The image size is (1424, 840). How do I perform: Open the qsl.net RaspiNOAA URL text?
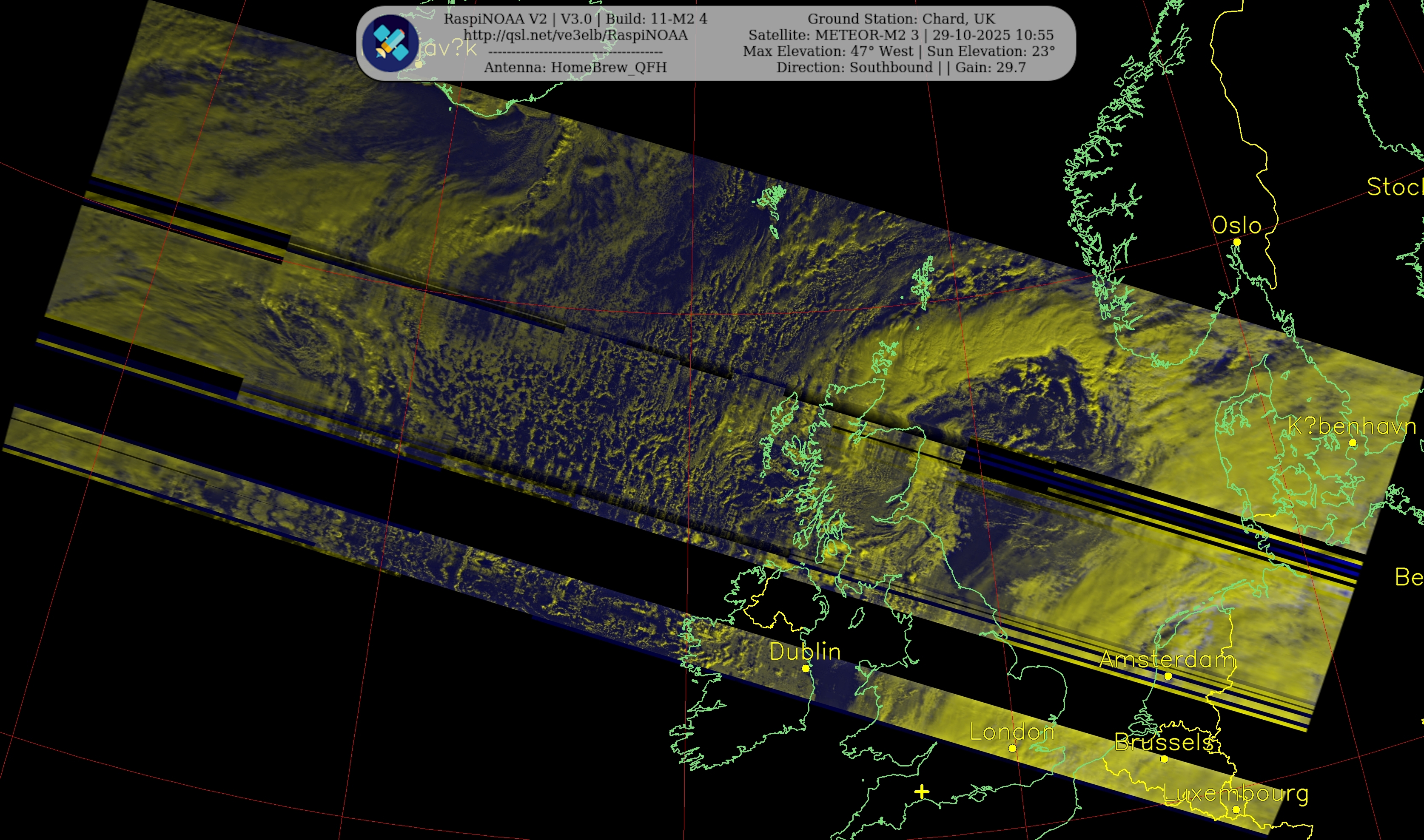pyautogui.click(x=575, y=35)
